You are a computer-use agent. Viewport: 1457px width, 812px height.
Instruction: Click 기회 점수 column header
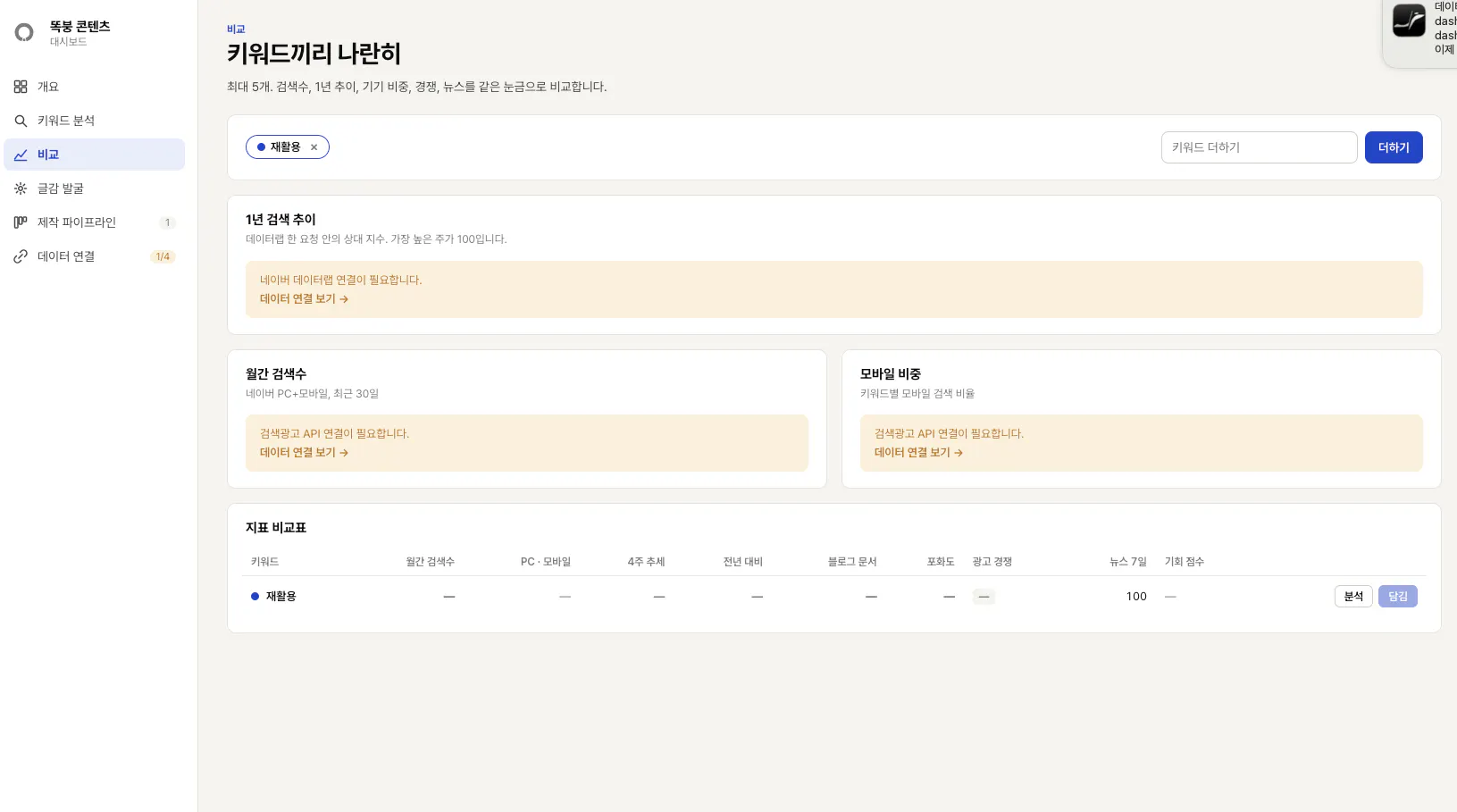[x=1185, y=562]
